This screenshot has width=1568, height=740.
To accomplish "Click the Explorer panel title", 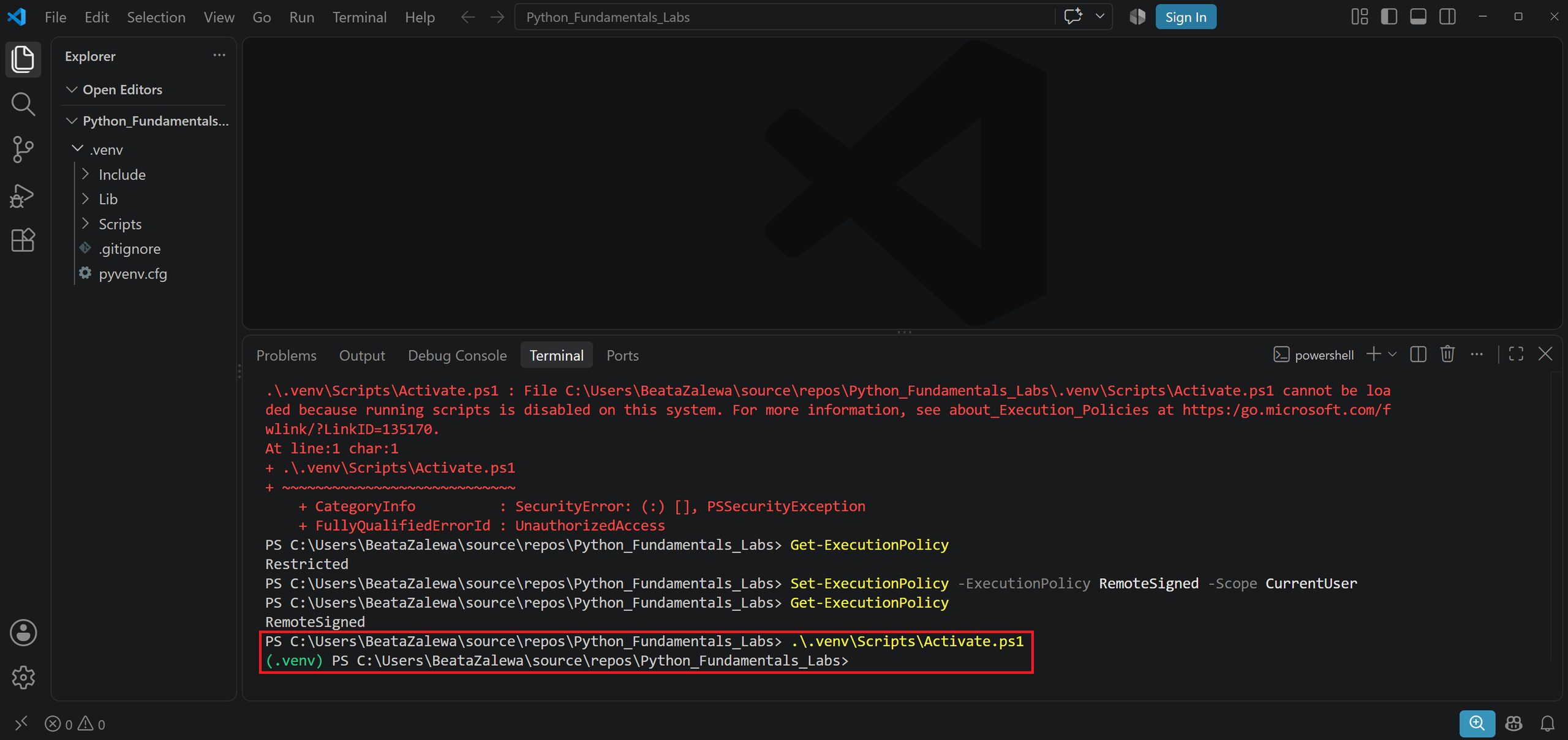I will [90, 56].
